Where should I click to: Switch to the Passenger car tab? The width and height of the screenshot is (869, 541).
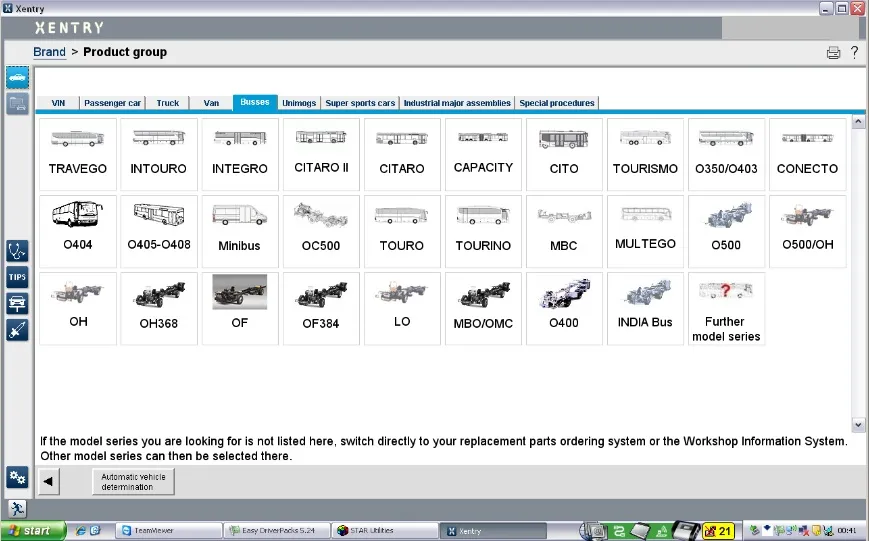tap(113, 103)
